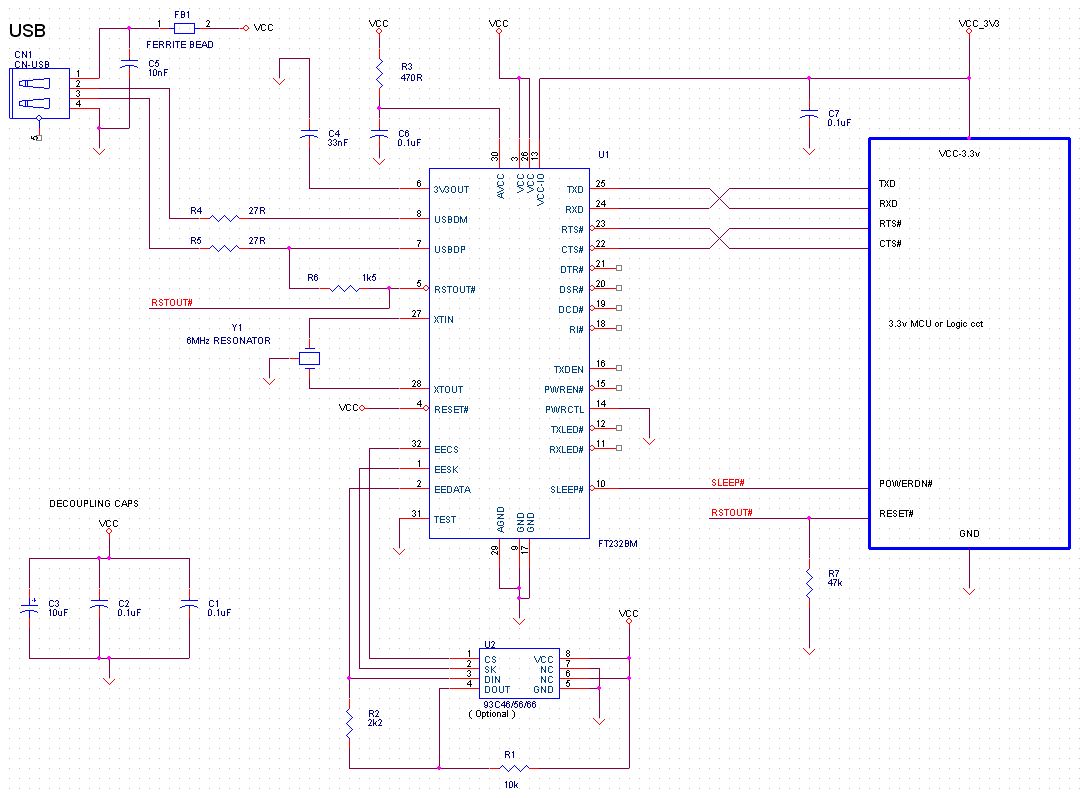Image resolution: width=1087 pixels, height=798 pixels.
Task: Click the 3V3OUT pin label
Action: tap(451, 189)
